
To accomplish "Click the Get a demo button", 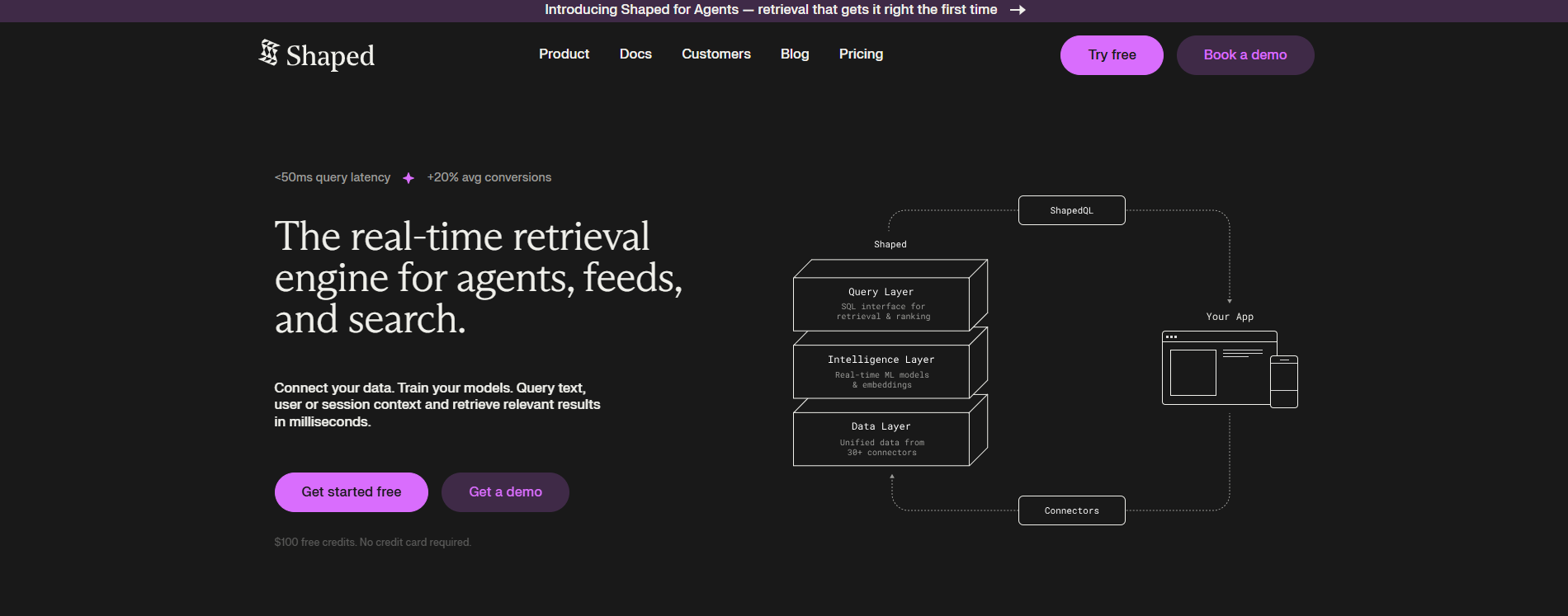I will point(505,492).
